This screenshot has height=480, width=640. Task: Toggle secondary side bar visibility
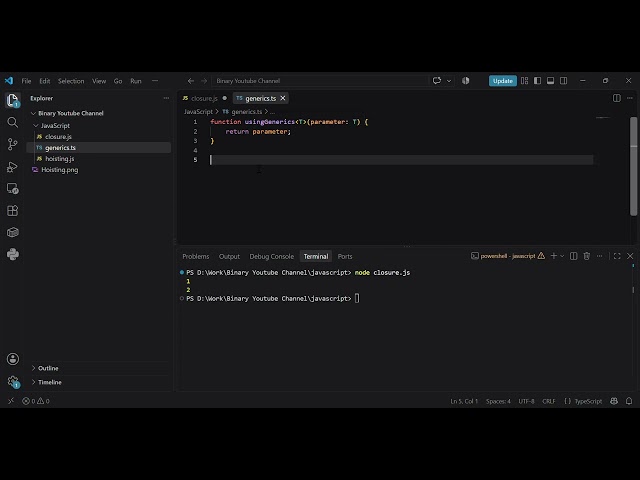pos(564,81)
